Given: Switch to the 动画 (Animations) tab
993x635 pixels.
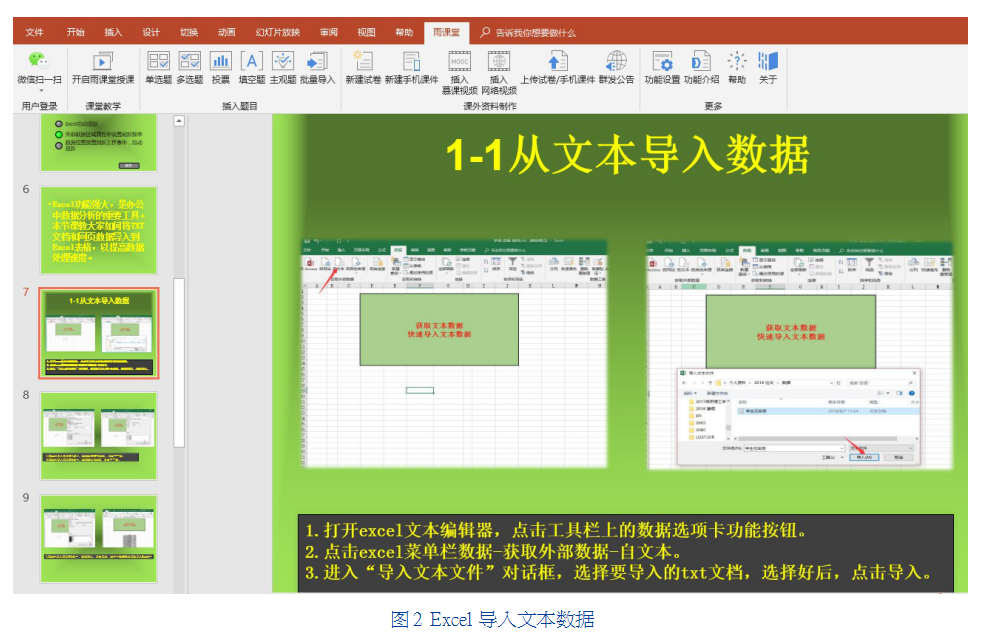Looking at the screenshot, I should (x=227, y=32).
